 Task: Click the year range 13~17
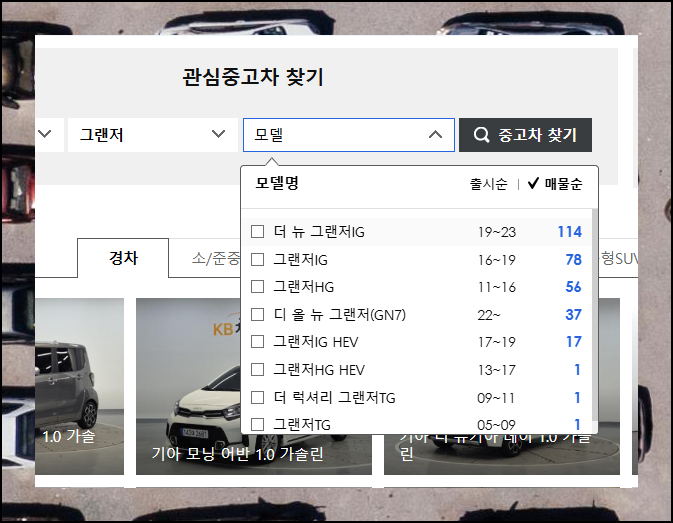tap(497, 370)
